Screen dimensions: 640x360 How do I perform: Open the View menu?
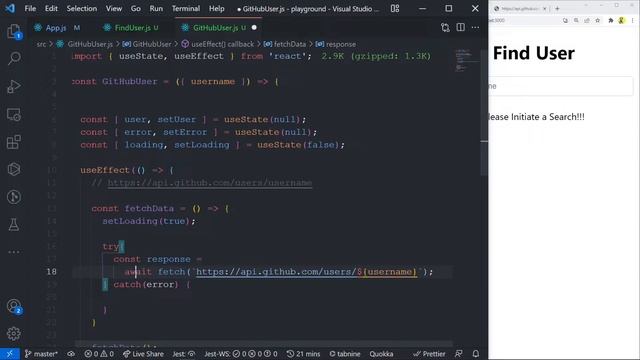point(113,8)
